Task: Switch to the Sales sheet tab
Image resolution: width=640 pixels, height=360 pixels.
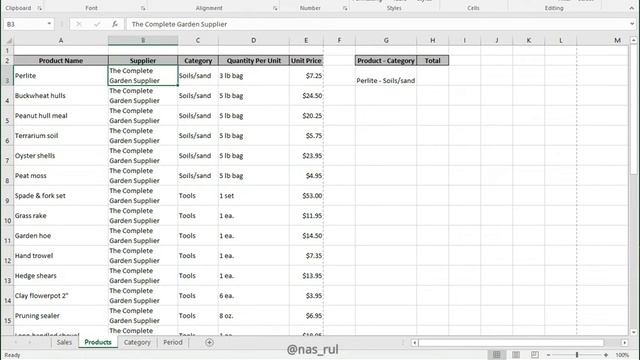Action: (64, 342)
